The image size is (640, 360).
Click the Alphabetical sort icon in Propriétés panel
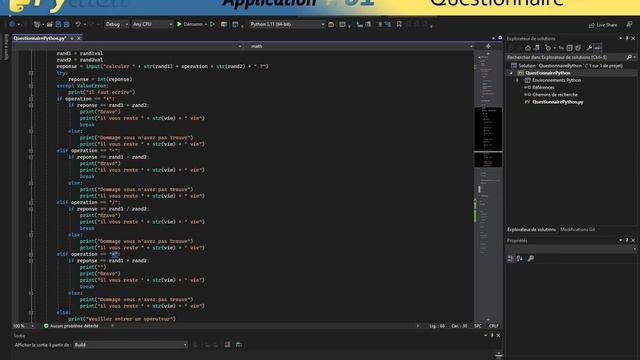(520, 258)
